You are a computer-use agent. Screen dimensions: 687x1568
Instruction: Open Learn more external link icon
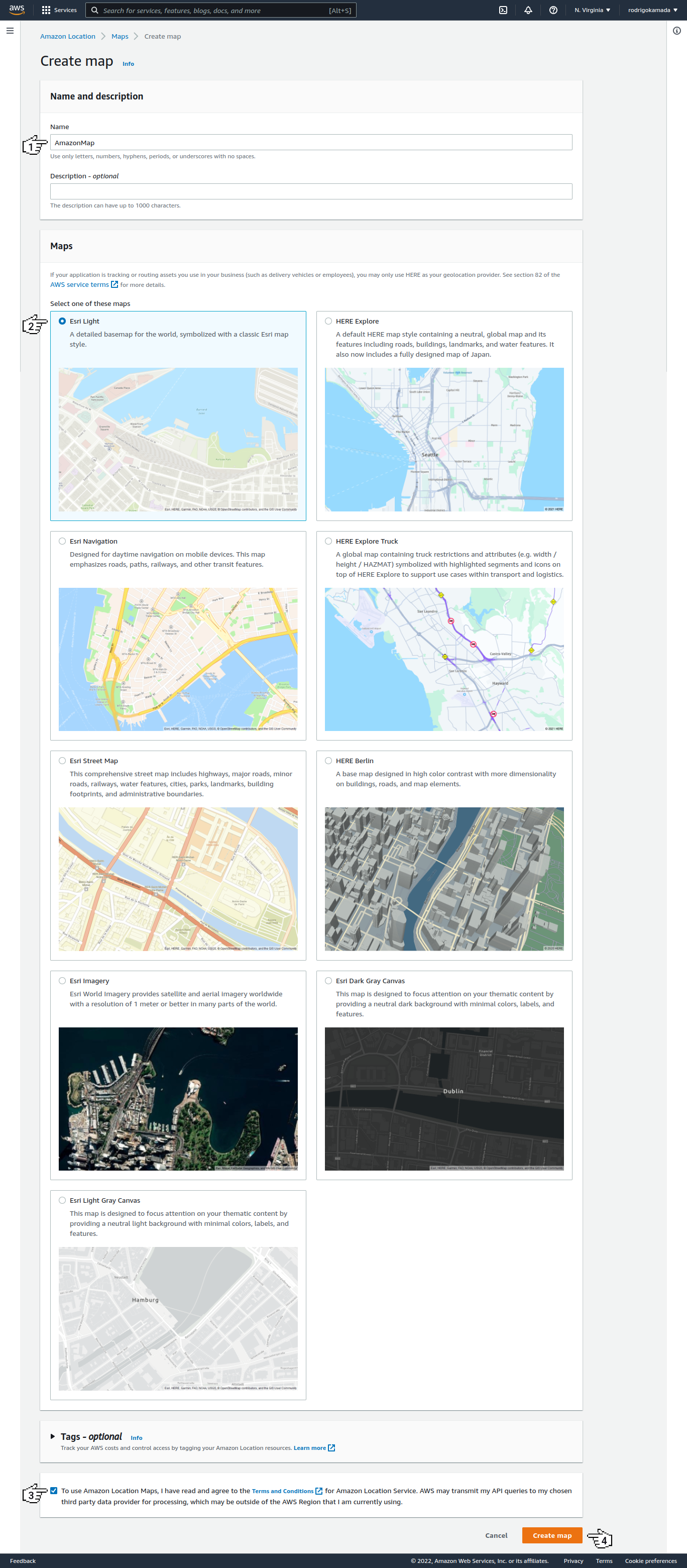coord(331,1447)
